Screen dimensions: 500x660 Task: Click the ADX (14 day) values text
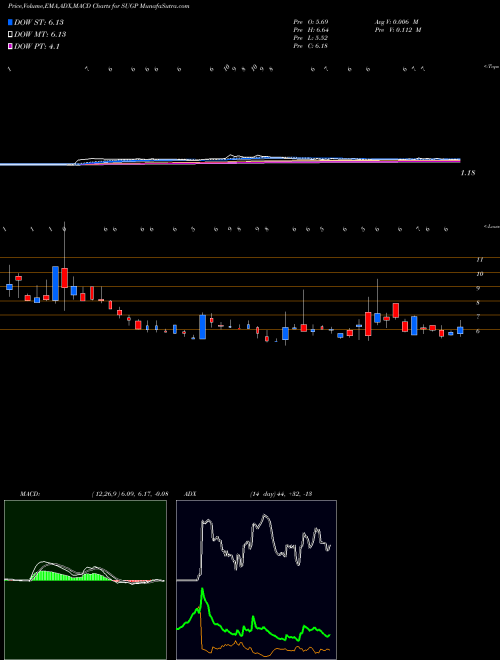pos(281,493)
